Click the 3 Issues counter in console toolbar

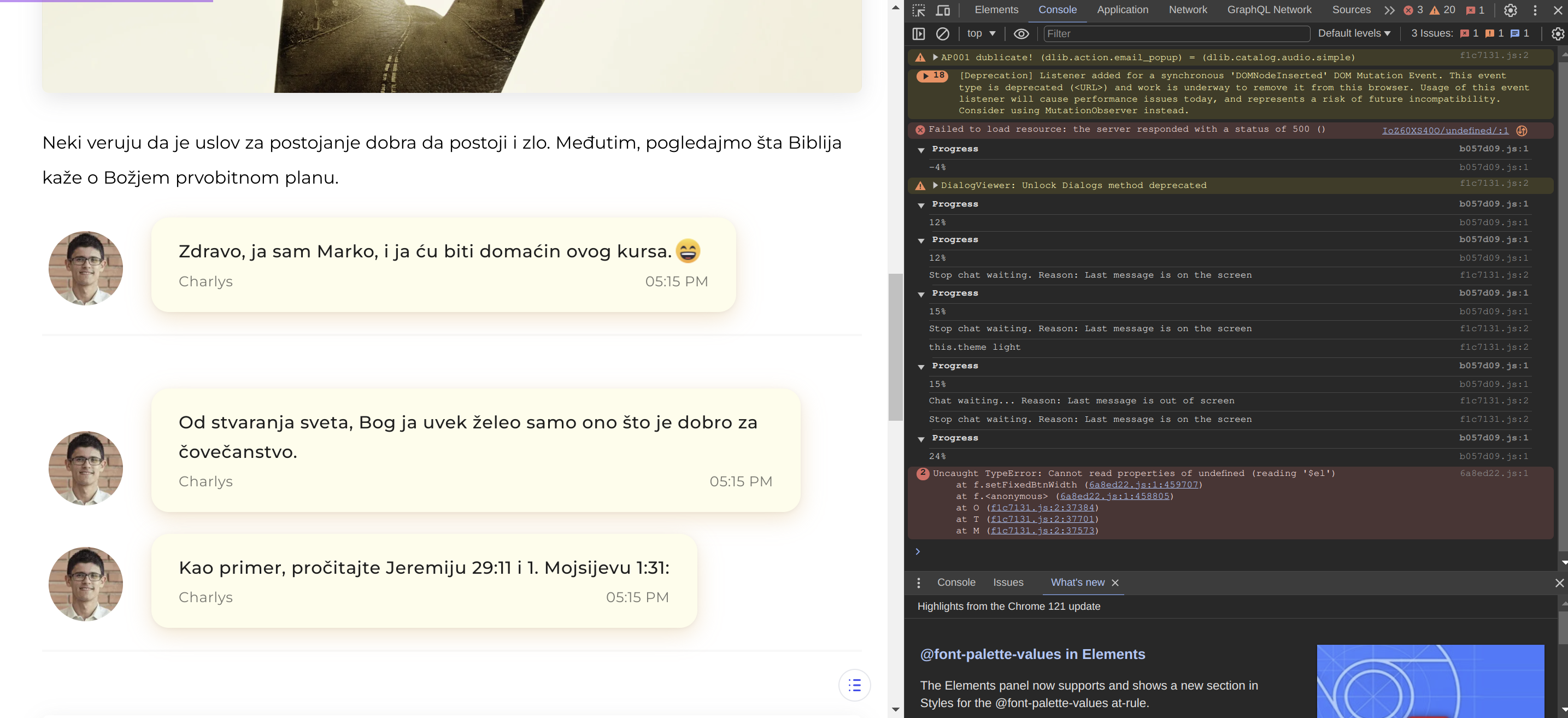[x=1470, y=34]
